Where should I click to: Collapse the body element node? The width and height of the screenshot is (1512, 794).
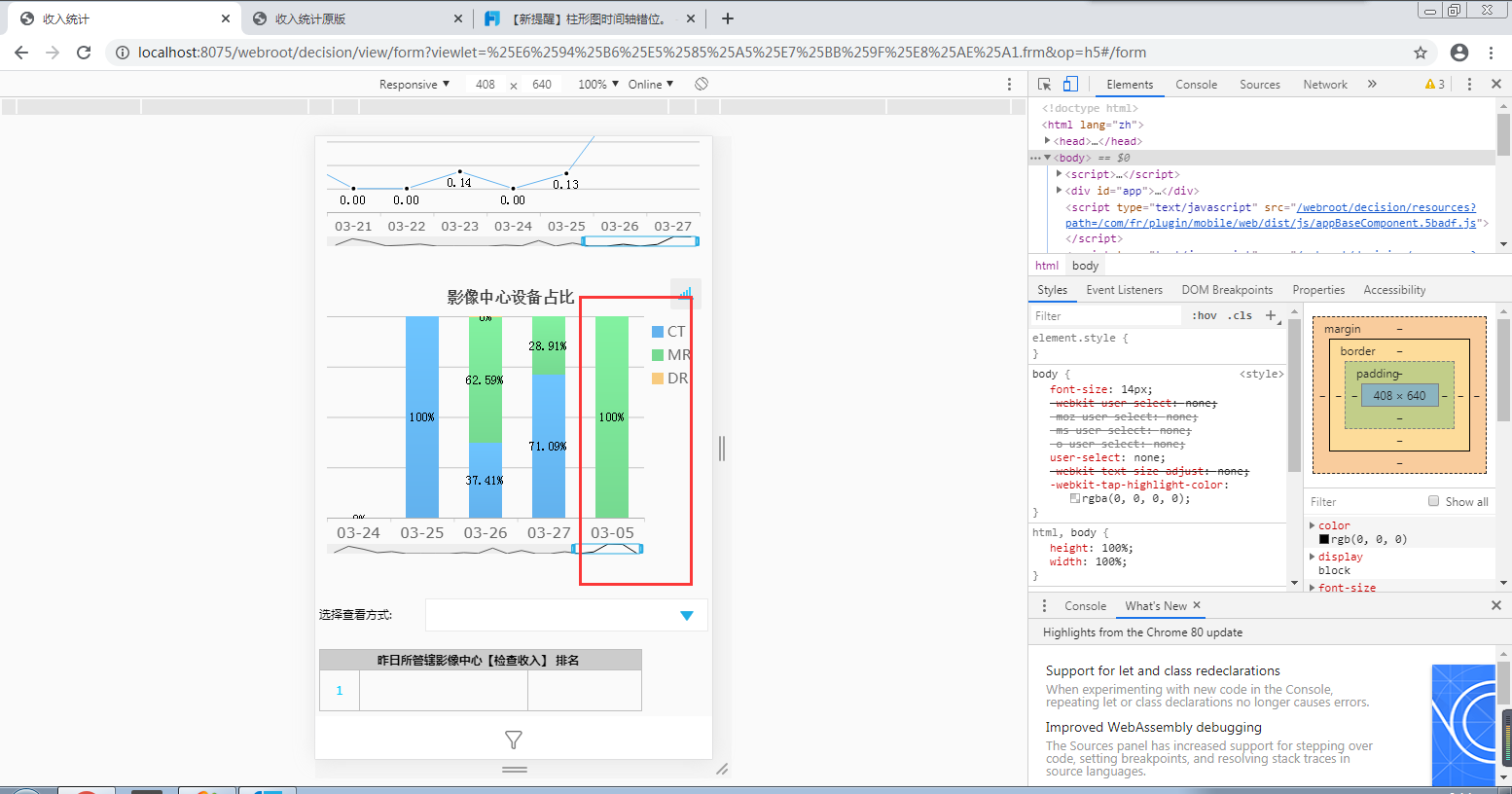(1048, 158)
